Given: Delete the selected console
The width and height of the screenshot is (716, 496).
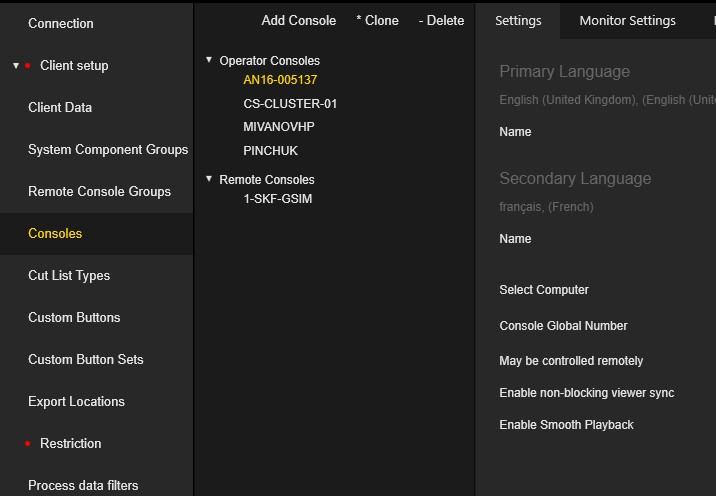Looking at the screenshot, I should coord(441,20).
